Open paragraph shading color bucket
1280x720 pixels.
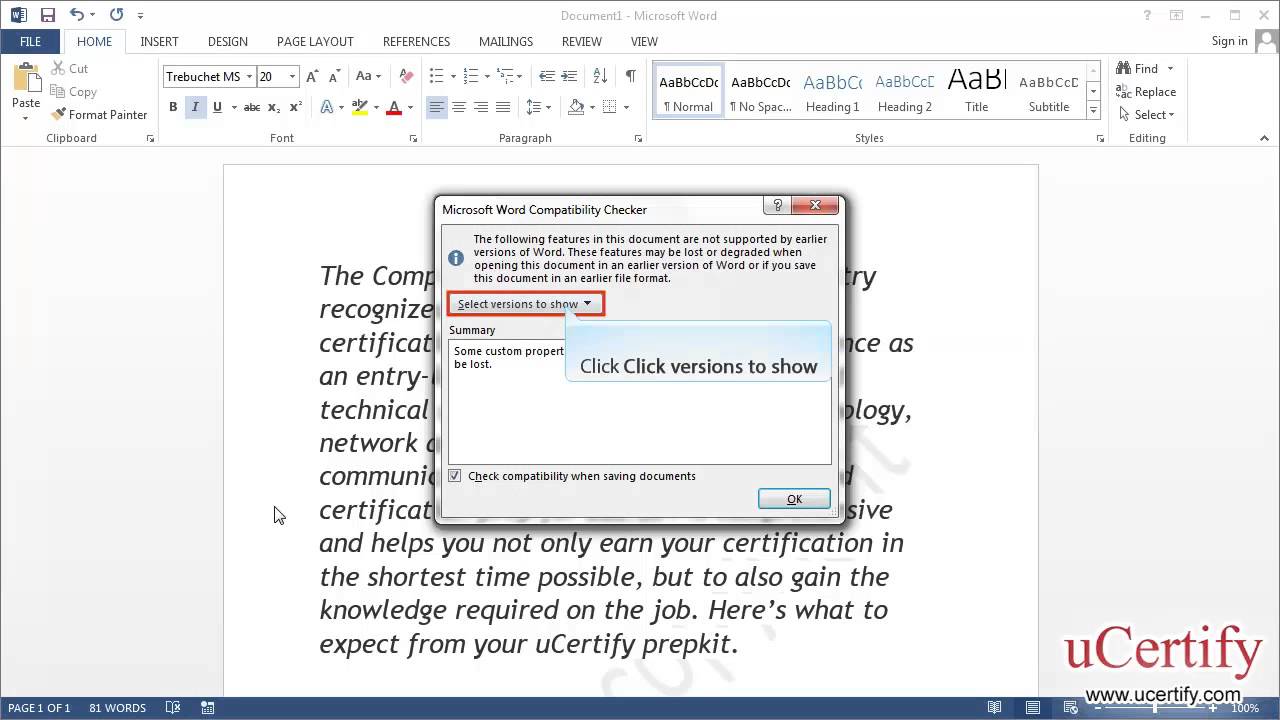coord(576,107)
